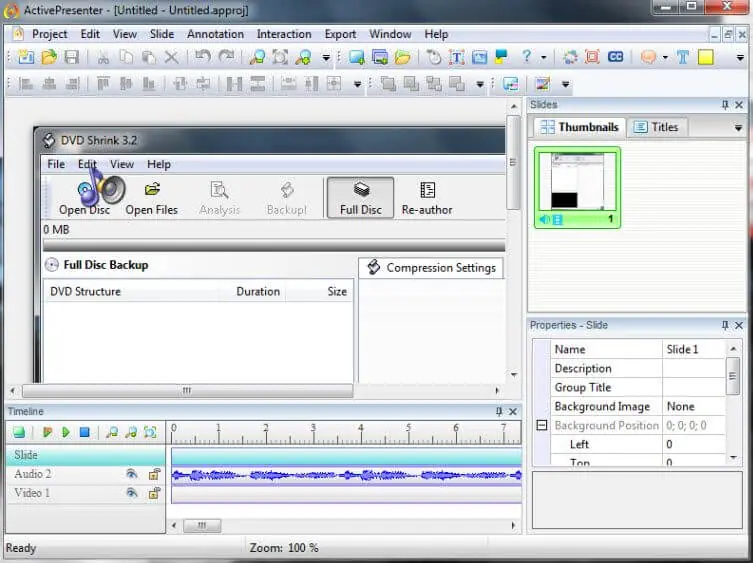
Task: Open the Slide menu
Action: tap(162, 34)
